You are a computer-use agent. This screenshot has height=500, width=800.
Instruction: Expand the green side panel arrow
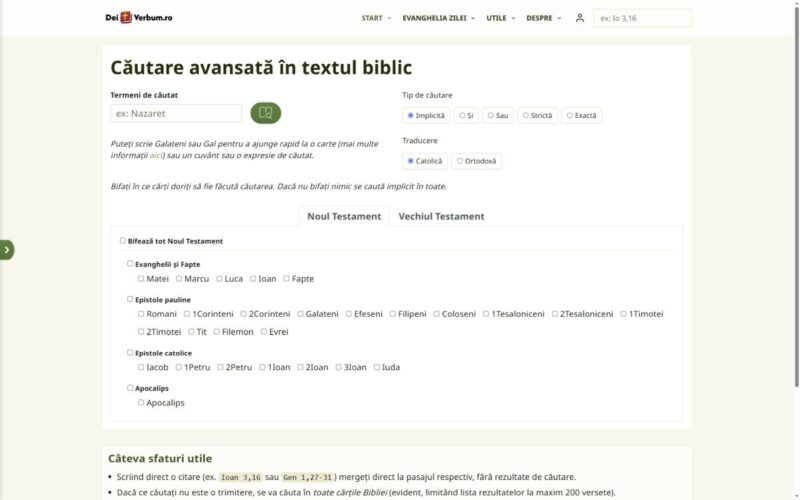(x=7, y=249)
